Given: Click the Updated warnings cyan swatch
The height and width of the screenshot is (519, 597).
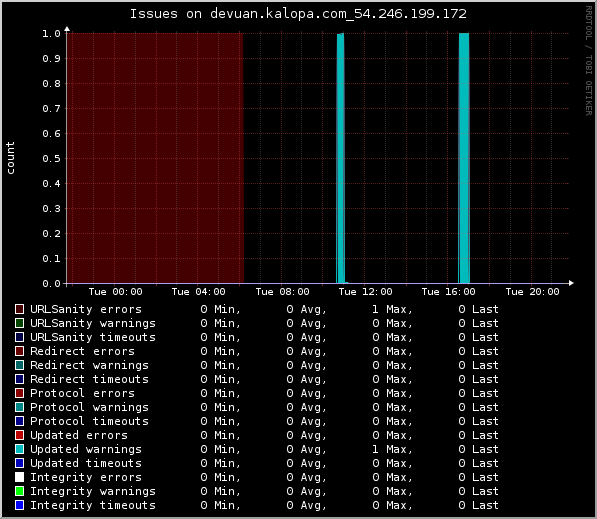Looking at the screenshot, I should tap(19, 449).
